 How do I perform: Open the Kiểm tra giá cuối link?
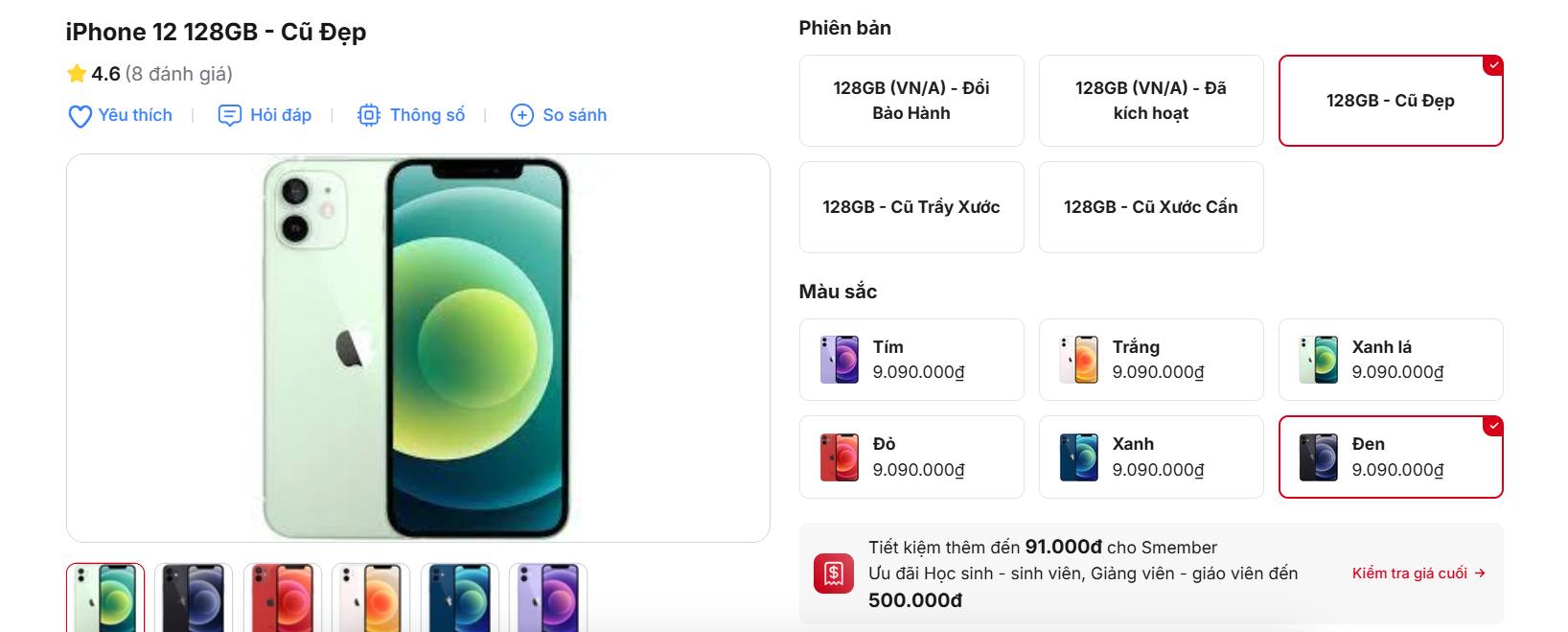pyautogui.click(x=1418, y=573)
